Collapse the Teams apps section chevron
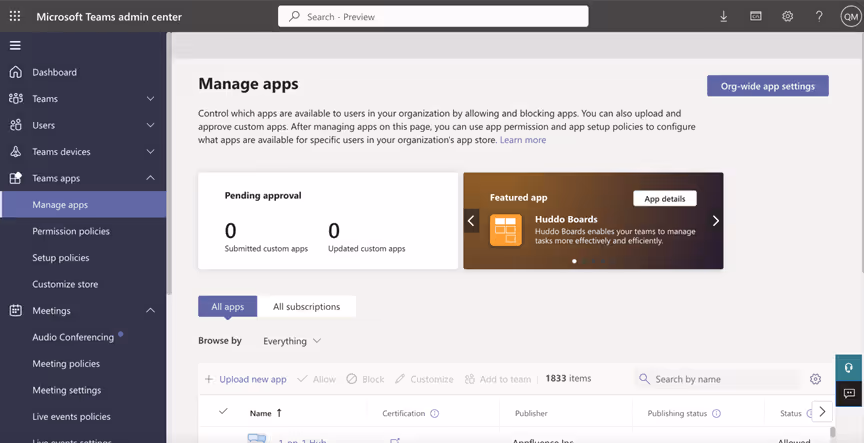This screenshot has height=443, width=864. coord(150,178)
